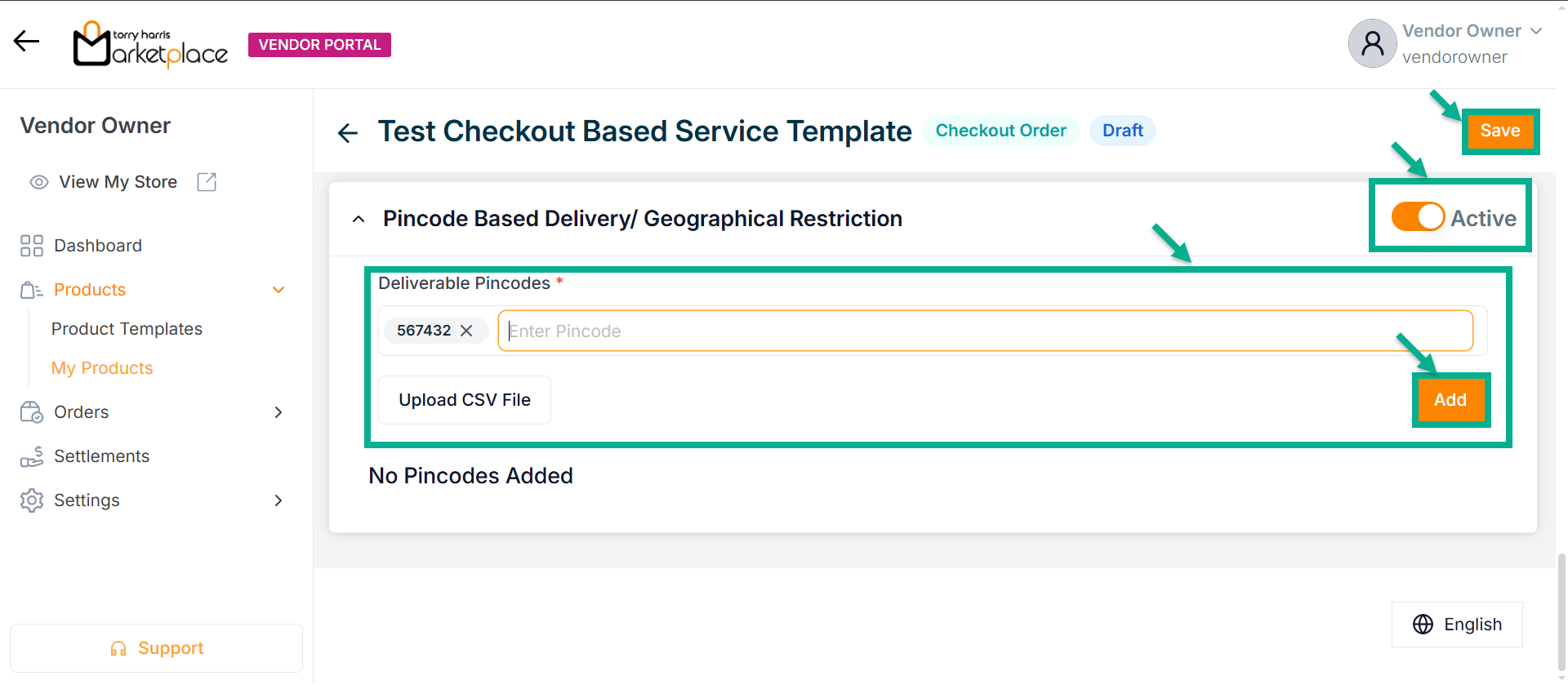Toggle the Active switch off
Image resolution: width=1568 pixels, height=685 pixels.
pyautogui.click(x=1418, y=217)
